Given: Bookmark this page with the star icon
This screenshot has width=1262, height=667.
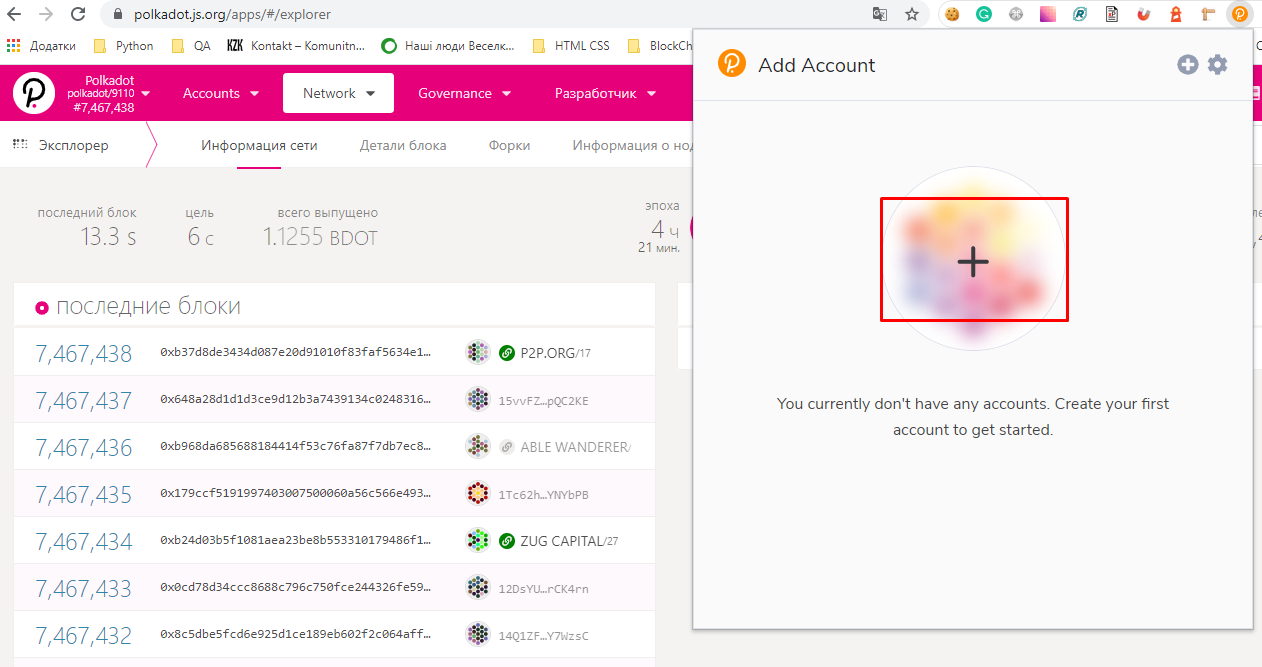Looking at the screenshot, I should tap(912, 15).
